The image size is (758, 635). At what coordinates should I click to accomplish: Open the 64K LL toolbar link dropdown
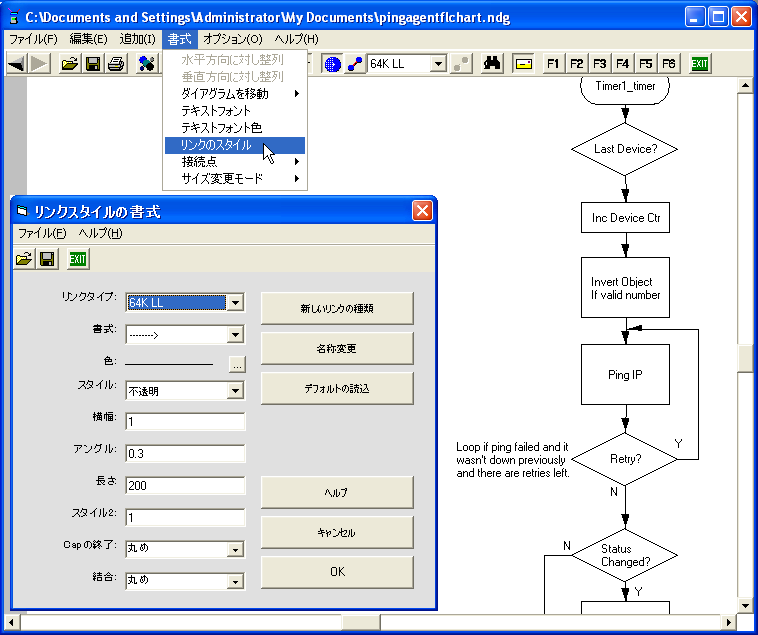[x=438, y=63]
